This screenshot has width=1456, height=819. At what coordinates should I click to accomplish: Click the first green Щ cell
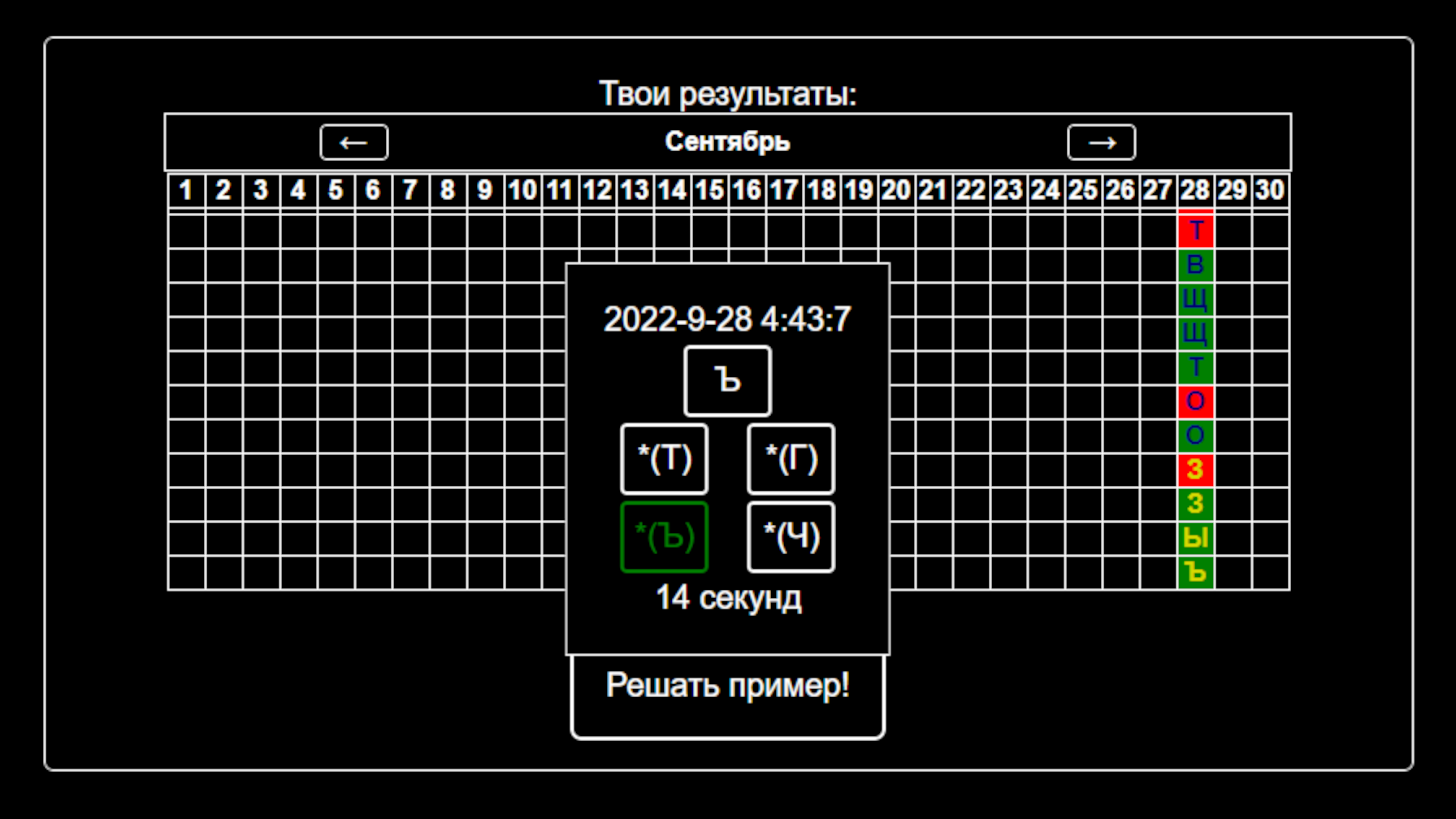(1195, 300)
